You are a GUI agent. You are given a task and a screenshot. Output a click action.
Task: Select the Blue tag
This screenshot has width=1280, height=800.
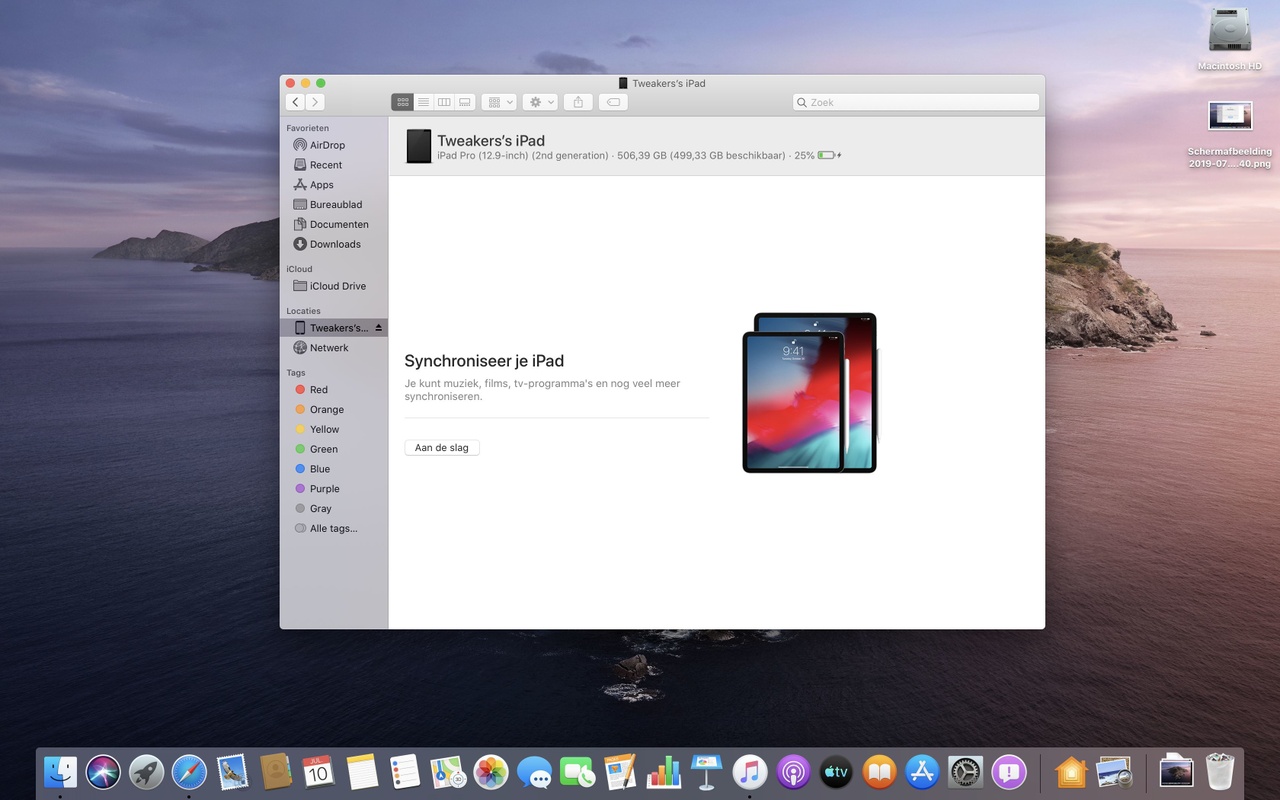[334, 469]
